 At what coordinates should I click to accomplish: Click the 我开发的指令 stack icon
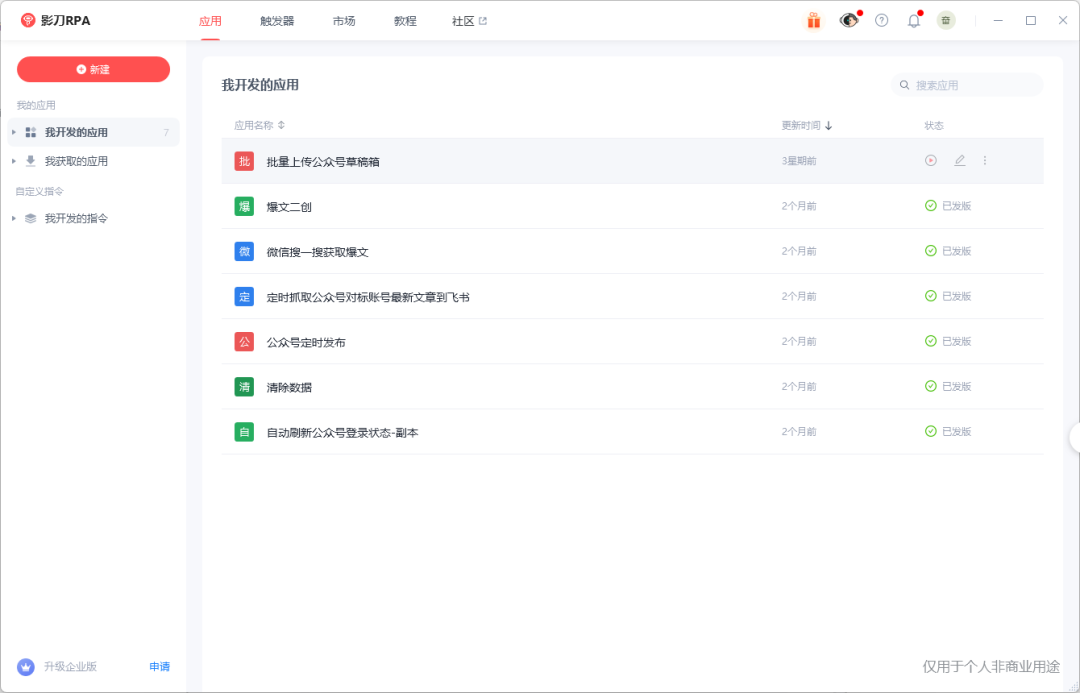[30, 218]
